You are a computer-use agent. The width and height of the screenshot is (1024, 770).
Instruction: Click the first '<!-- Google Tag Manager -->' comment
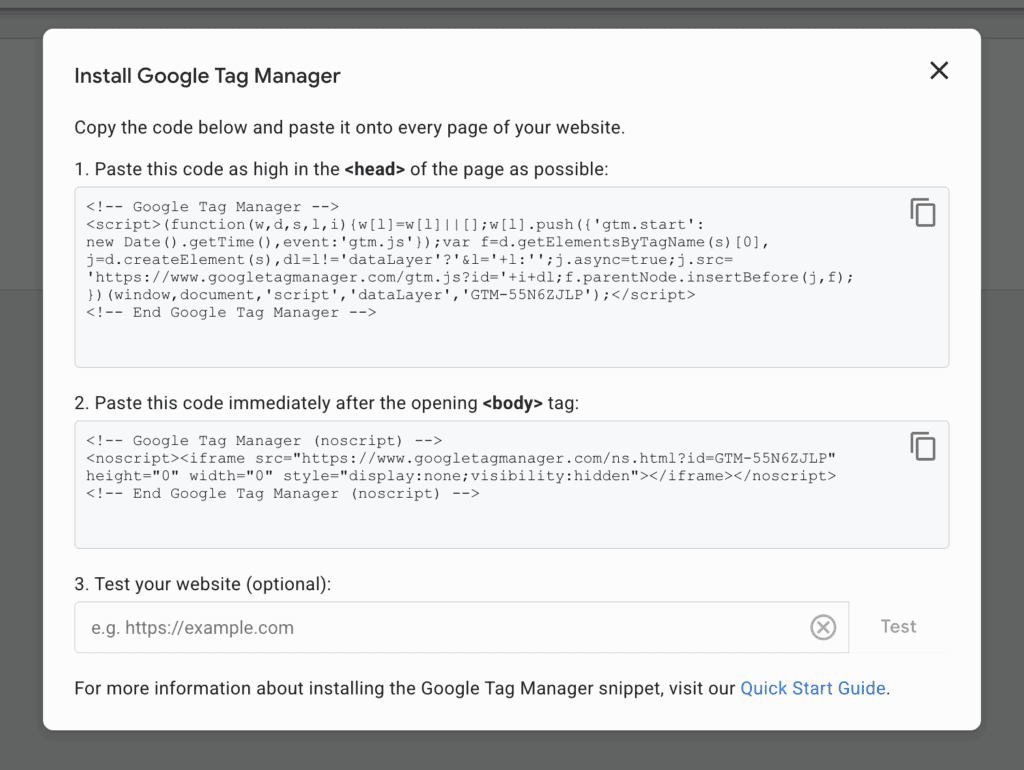(212, 206)
